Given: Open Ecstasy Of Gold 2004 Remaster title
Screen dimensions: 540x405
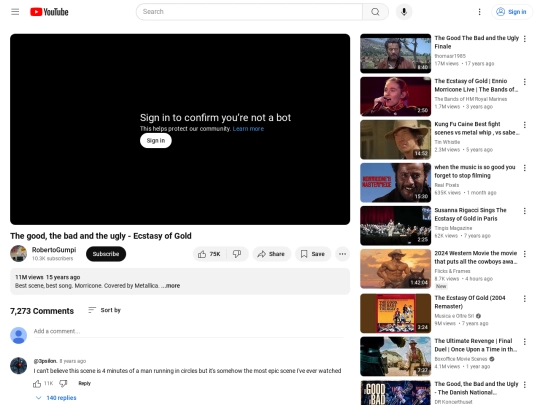Looking at the screenshot, I should click(470, 302).
